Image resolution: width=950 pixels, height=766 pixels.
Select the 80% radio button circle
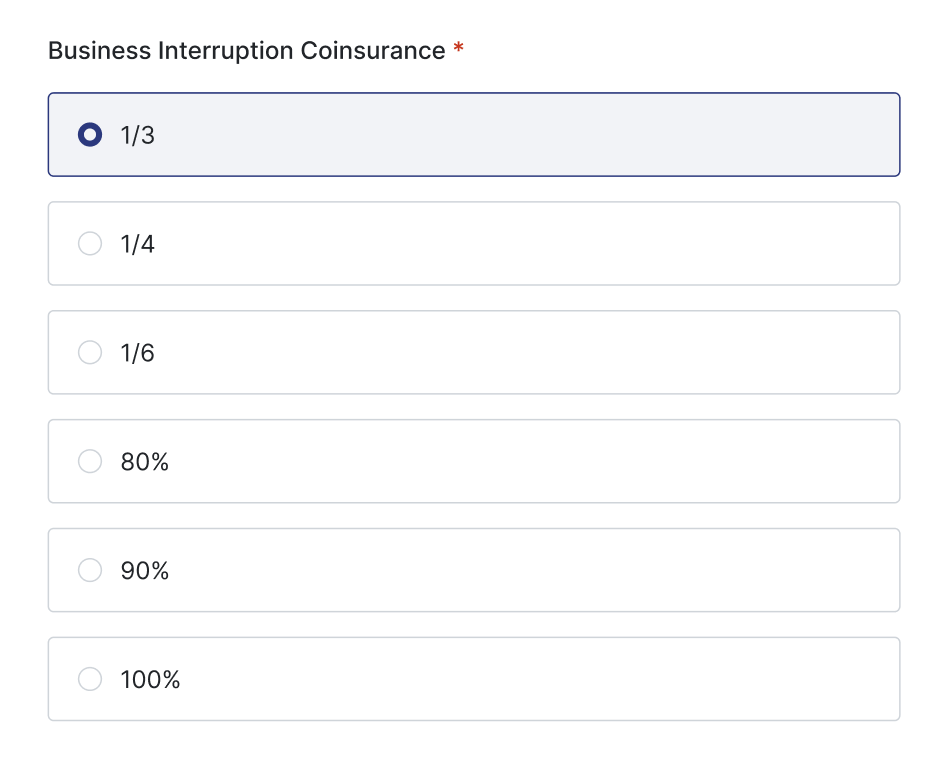(x=90, y=461)
